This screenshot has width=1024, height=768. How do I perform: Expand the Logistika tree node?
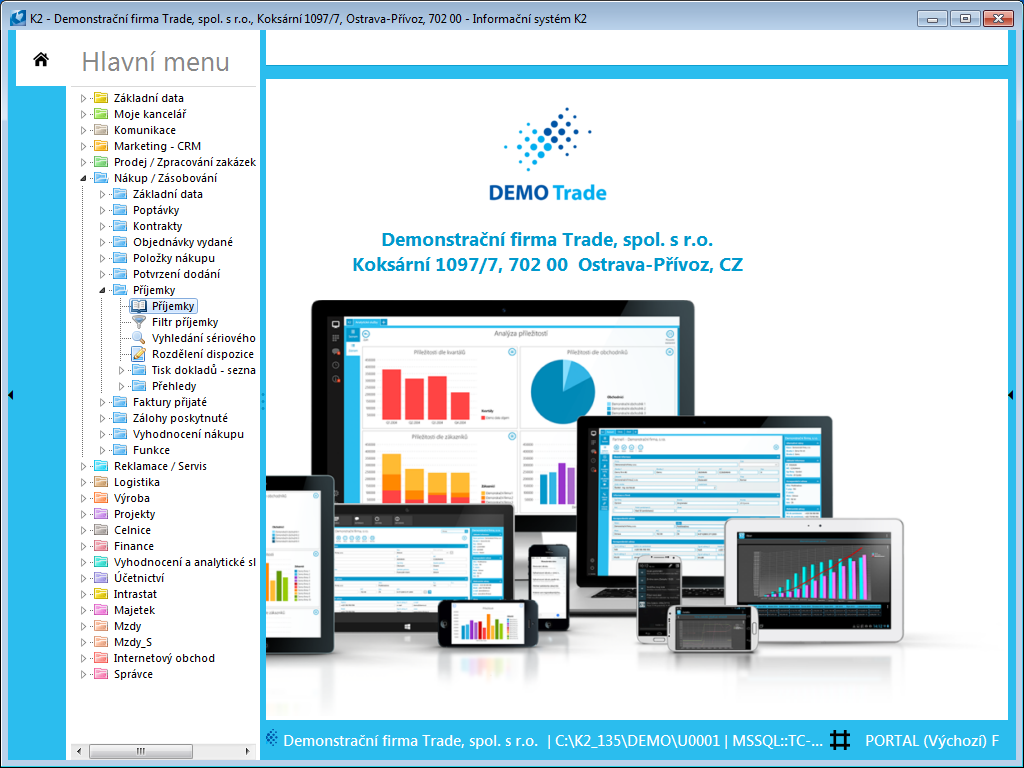pos(83,482)
